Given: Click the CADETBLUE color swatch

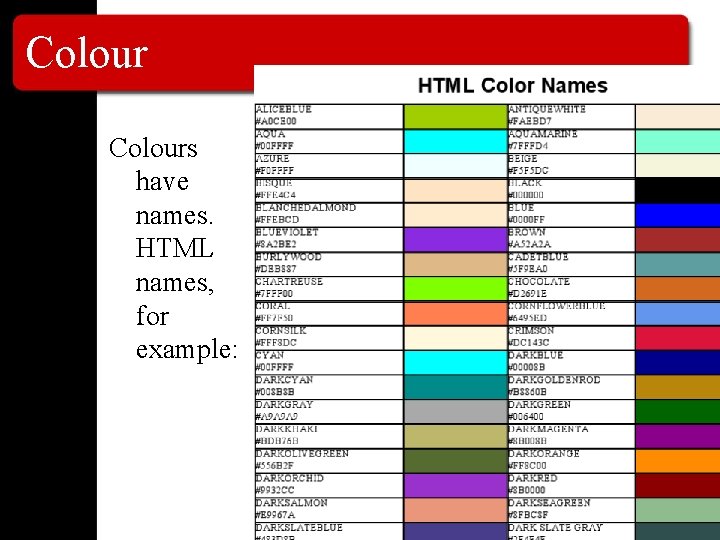Looking at the screenshot, I should 678,264.
